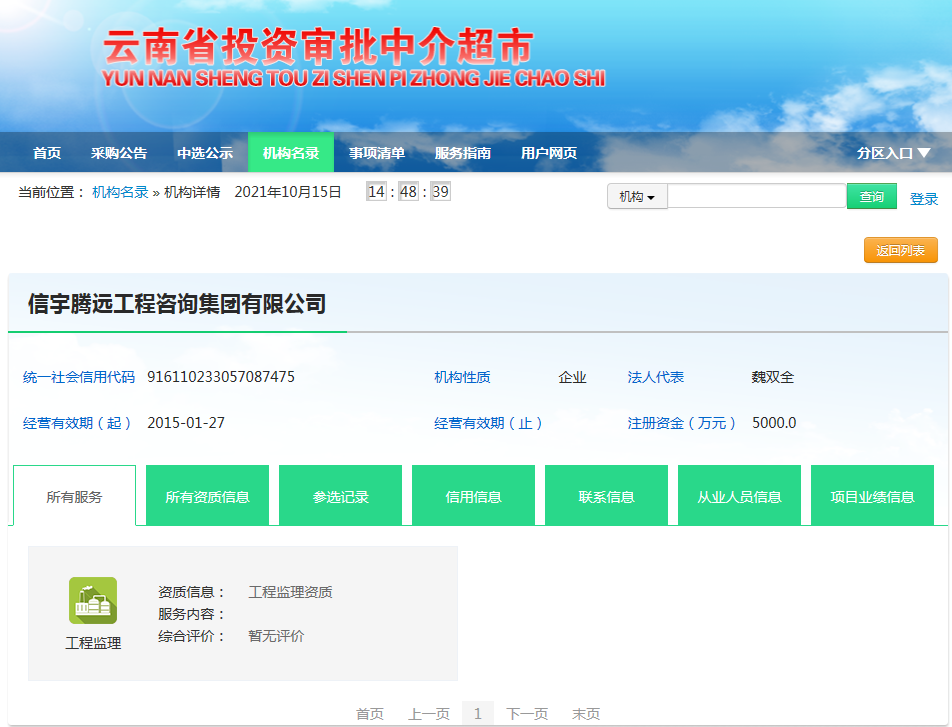Follow the 机构名录 breadcrumb link
This screenshot has width=952, height=727.
pyautogui.click(x=118, y=195)
